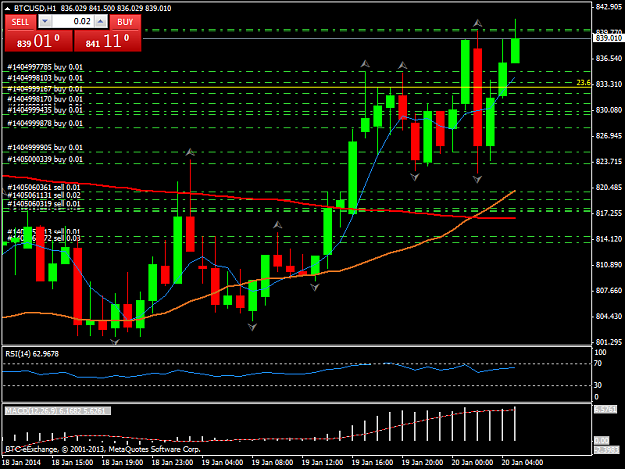Click the red SELL button
Image resolution: width=625 pixels, height=469 pixels.
tap(20, 22)
